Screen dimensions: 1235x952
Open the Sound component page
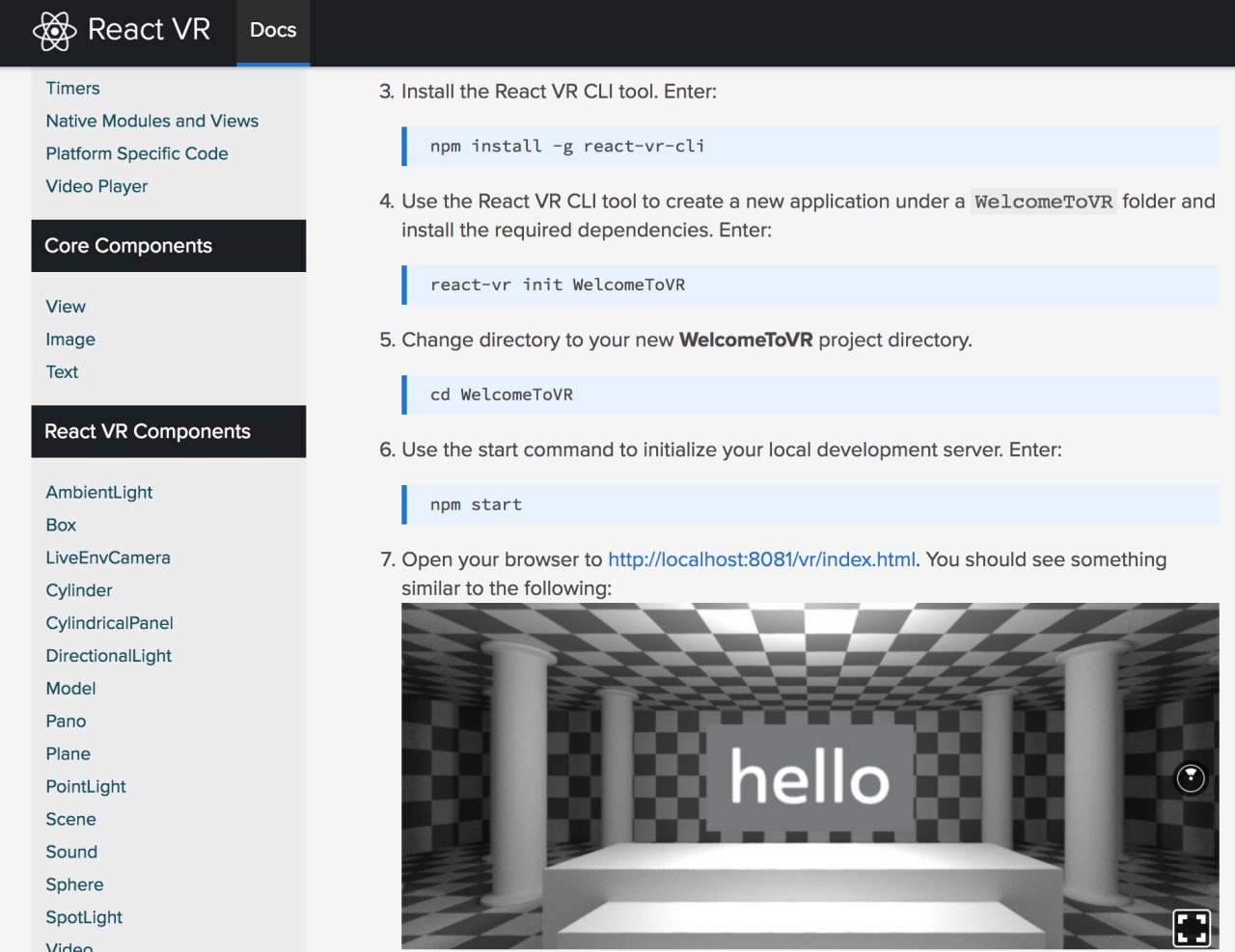tap(71, 853)
